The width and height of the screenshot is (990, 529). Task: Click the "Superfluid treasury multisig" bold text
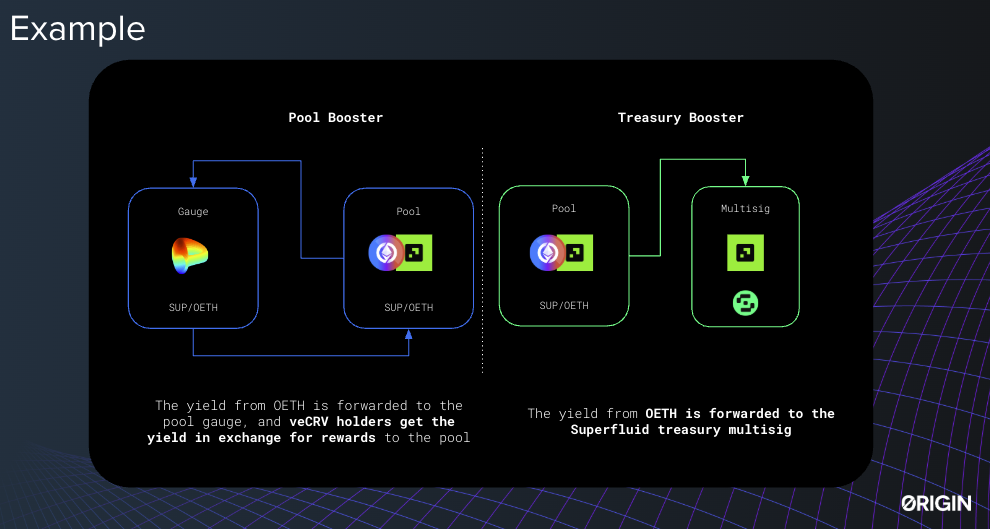[x=681, y=430]
